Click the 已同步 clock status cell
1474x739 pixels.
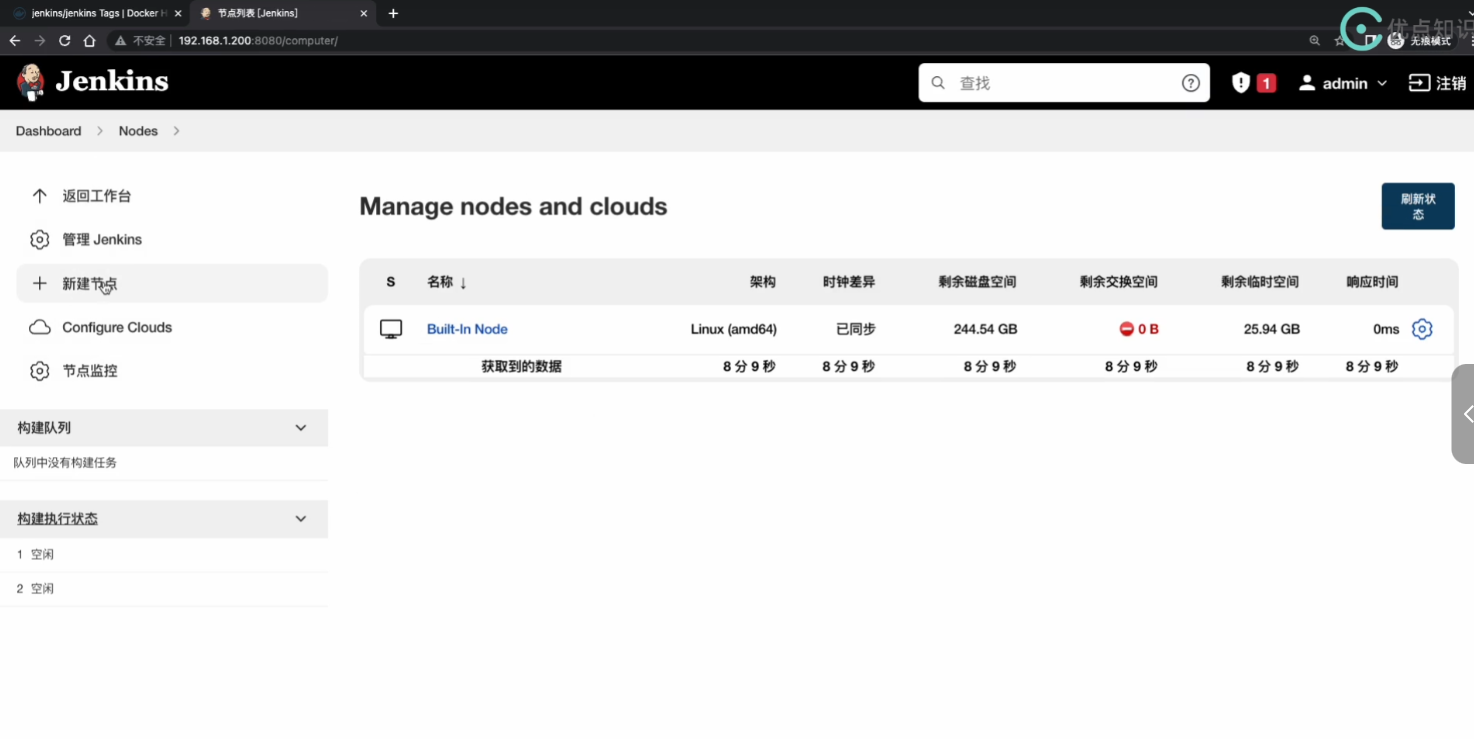[855, 329]
